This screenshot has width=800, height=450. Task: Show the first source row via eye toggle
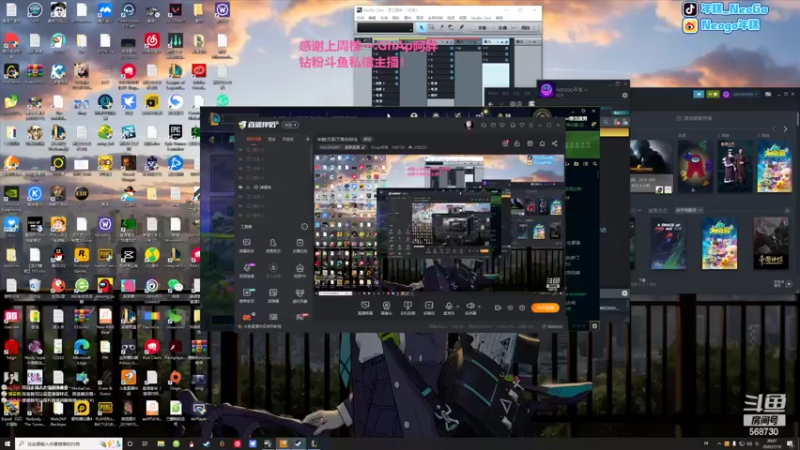click(241, 149)
